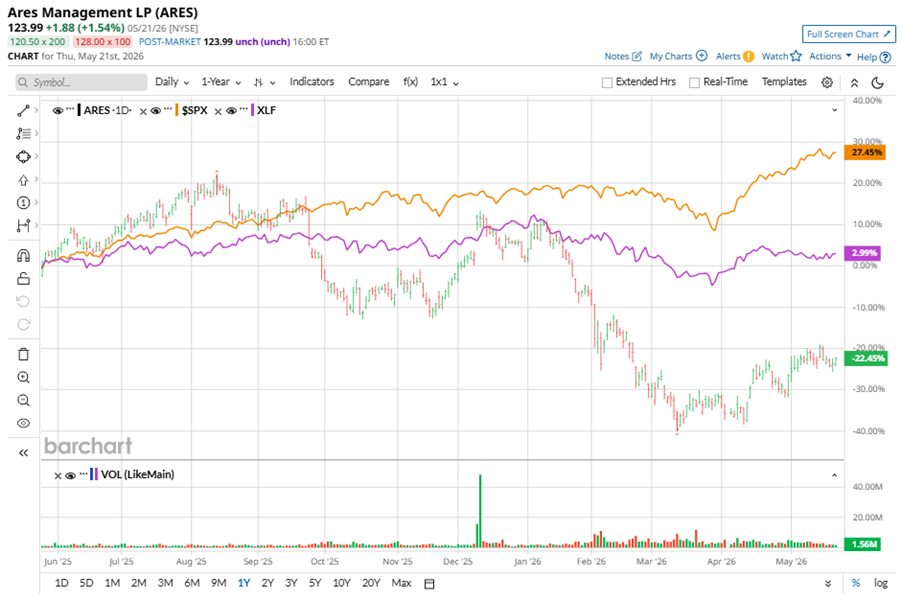This screenshot has height=600, width=902.
Task: Open the chart settings gear icon
Action: 827,82
